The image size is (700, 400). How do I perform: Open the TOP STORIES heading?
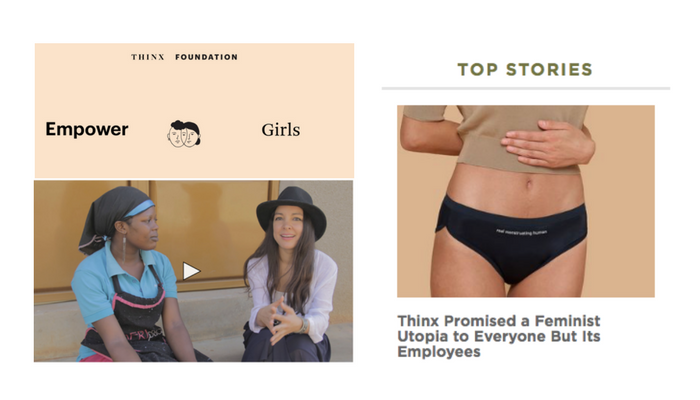[x=525, y=70]
